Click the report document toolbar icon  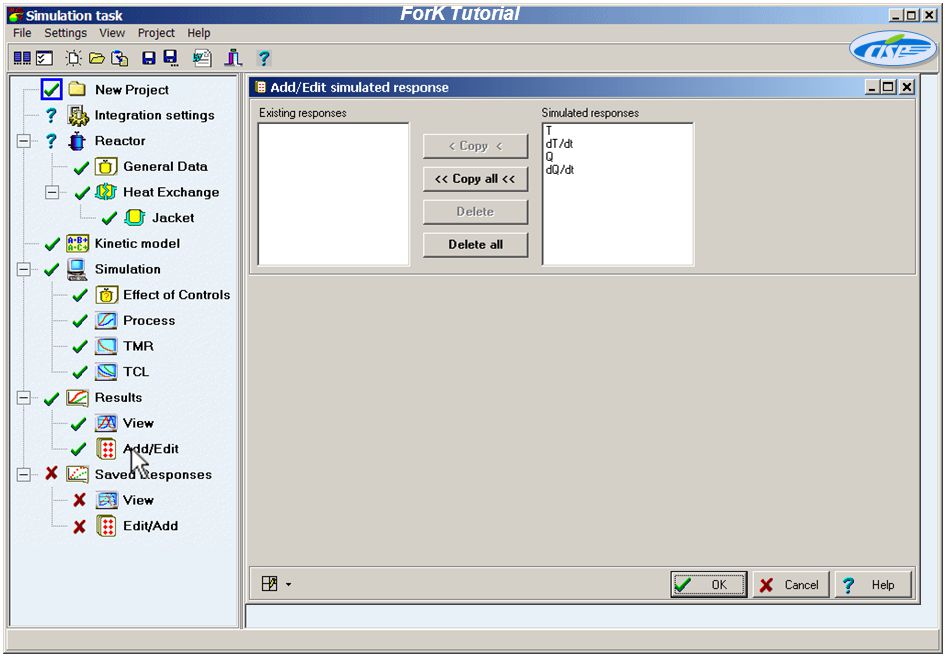coord(202,58)
